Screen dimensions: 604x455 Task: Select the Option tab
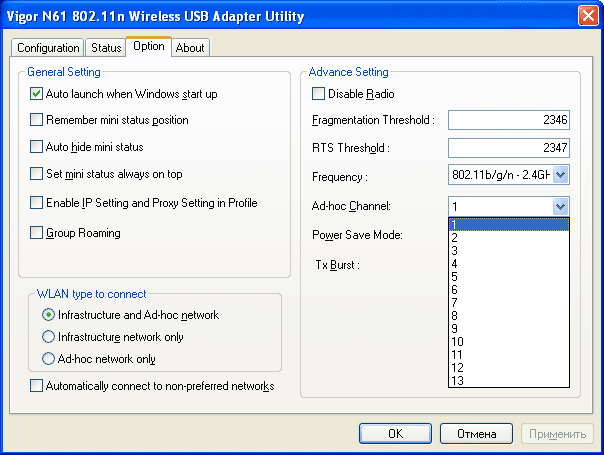point(149,46)
